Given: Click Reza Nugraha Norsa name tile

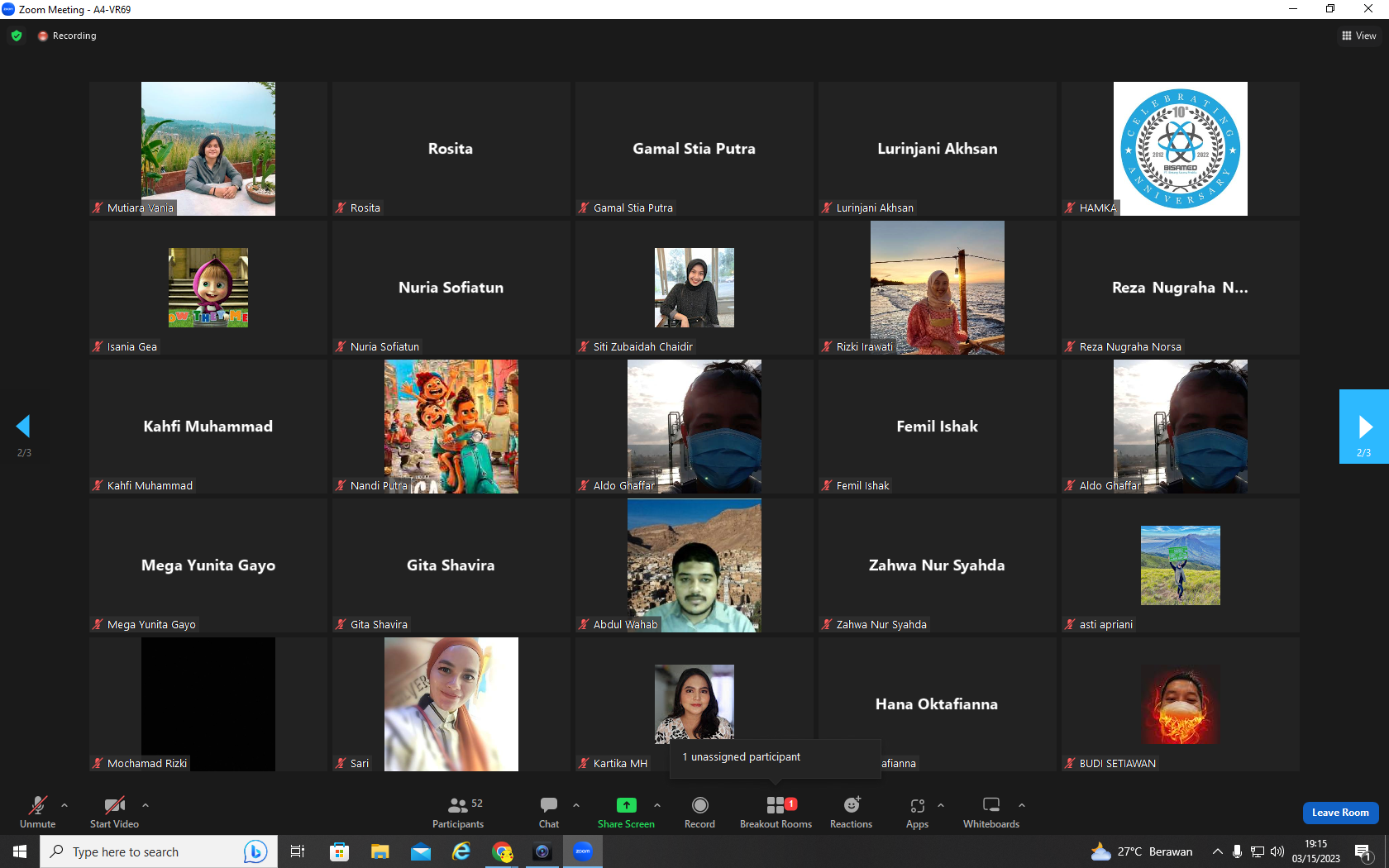Looking at the screenshot, I should click(x=1181, y=288).
